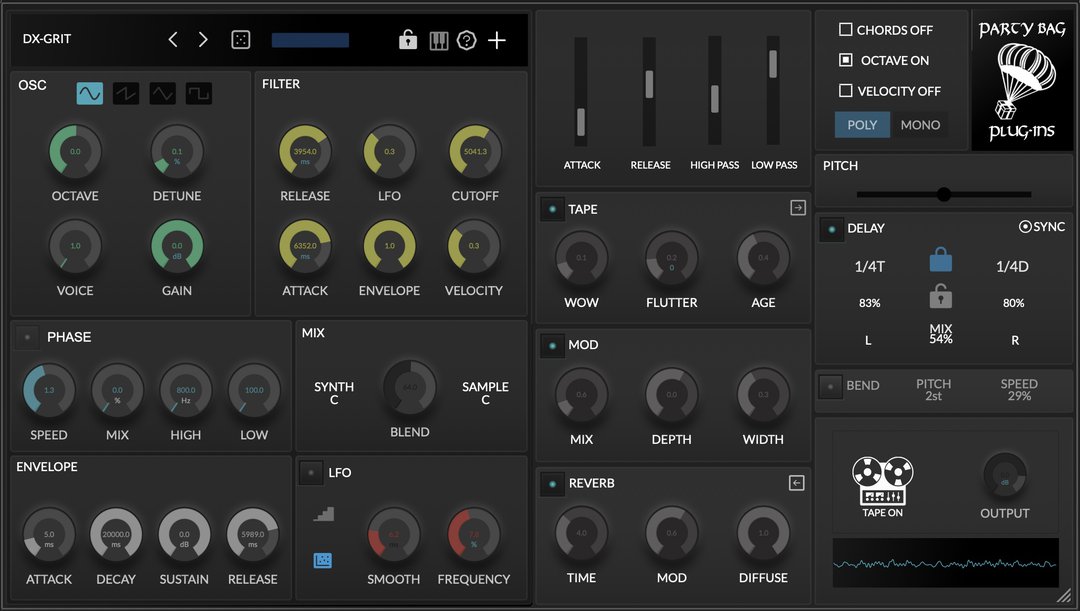Select the square wave oscillator shape

tap(199, 93)
